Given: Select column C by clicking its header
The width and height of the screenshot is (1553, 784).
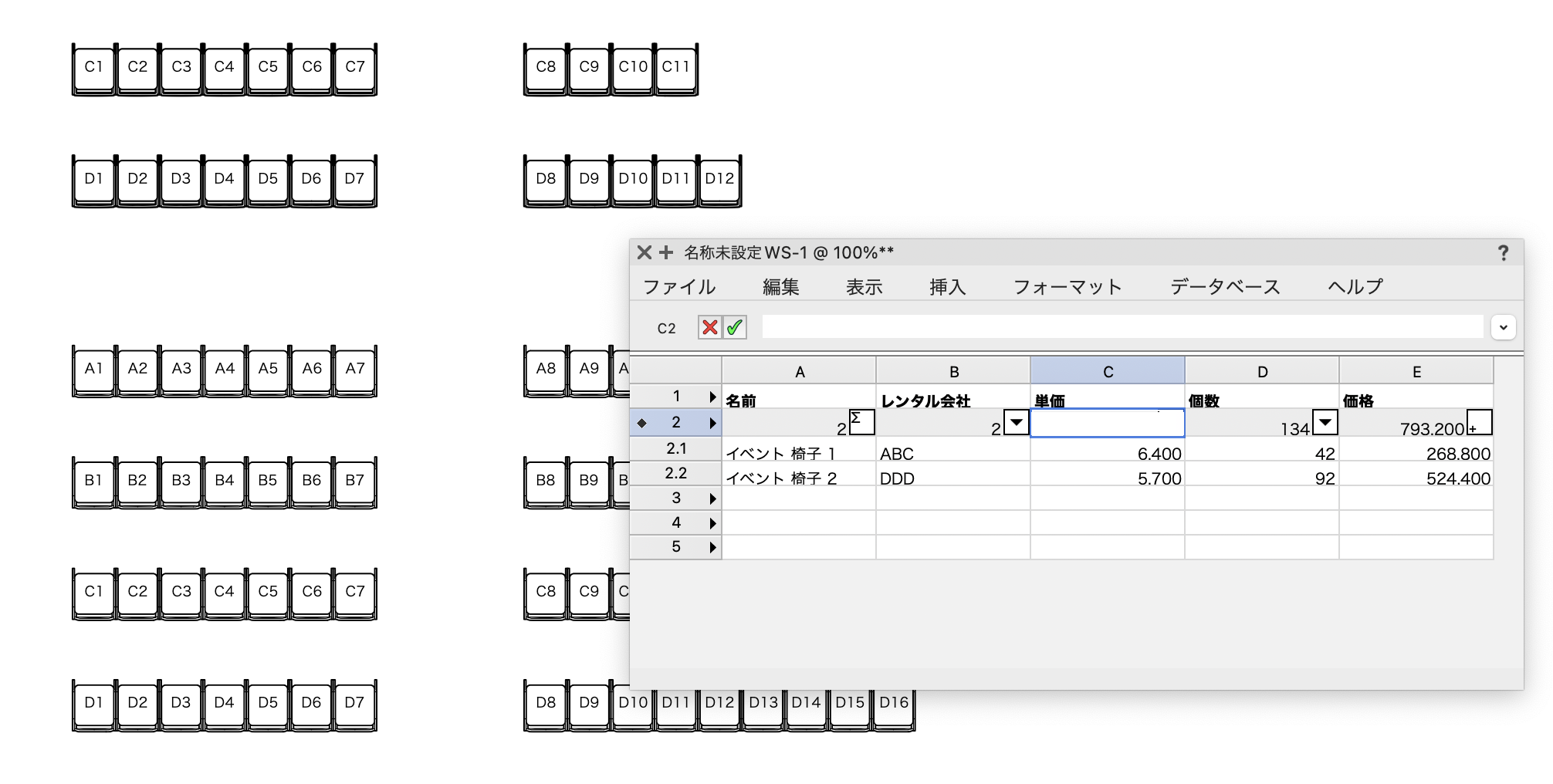Looking at the screenshot, I should [x=1107, y=370].
